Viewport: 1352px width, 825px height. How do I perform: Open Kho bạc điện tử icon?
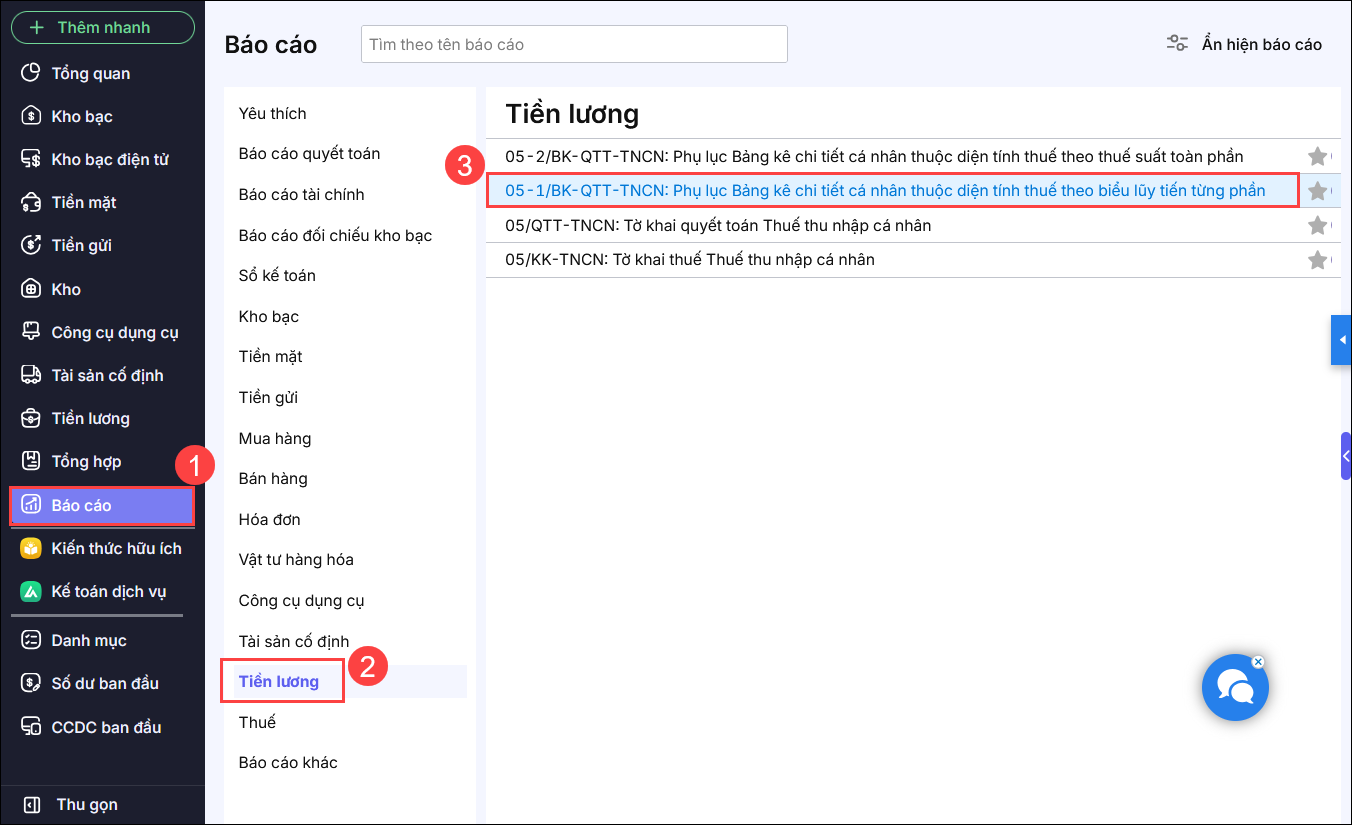click(32, 159)
